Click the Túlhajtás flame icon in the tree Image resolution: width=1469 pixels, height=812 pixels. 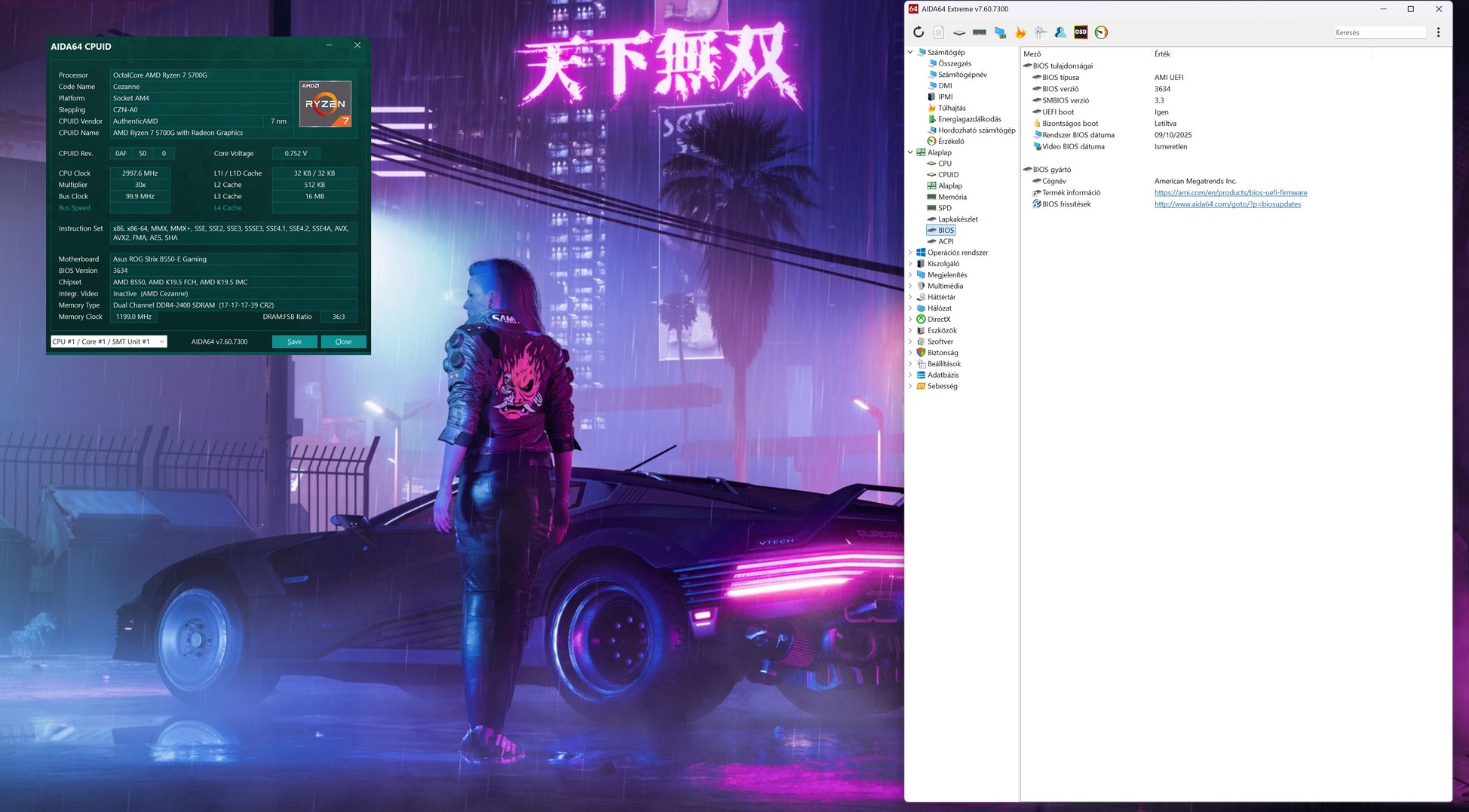pos(932,108)
